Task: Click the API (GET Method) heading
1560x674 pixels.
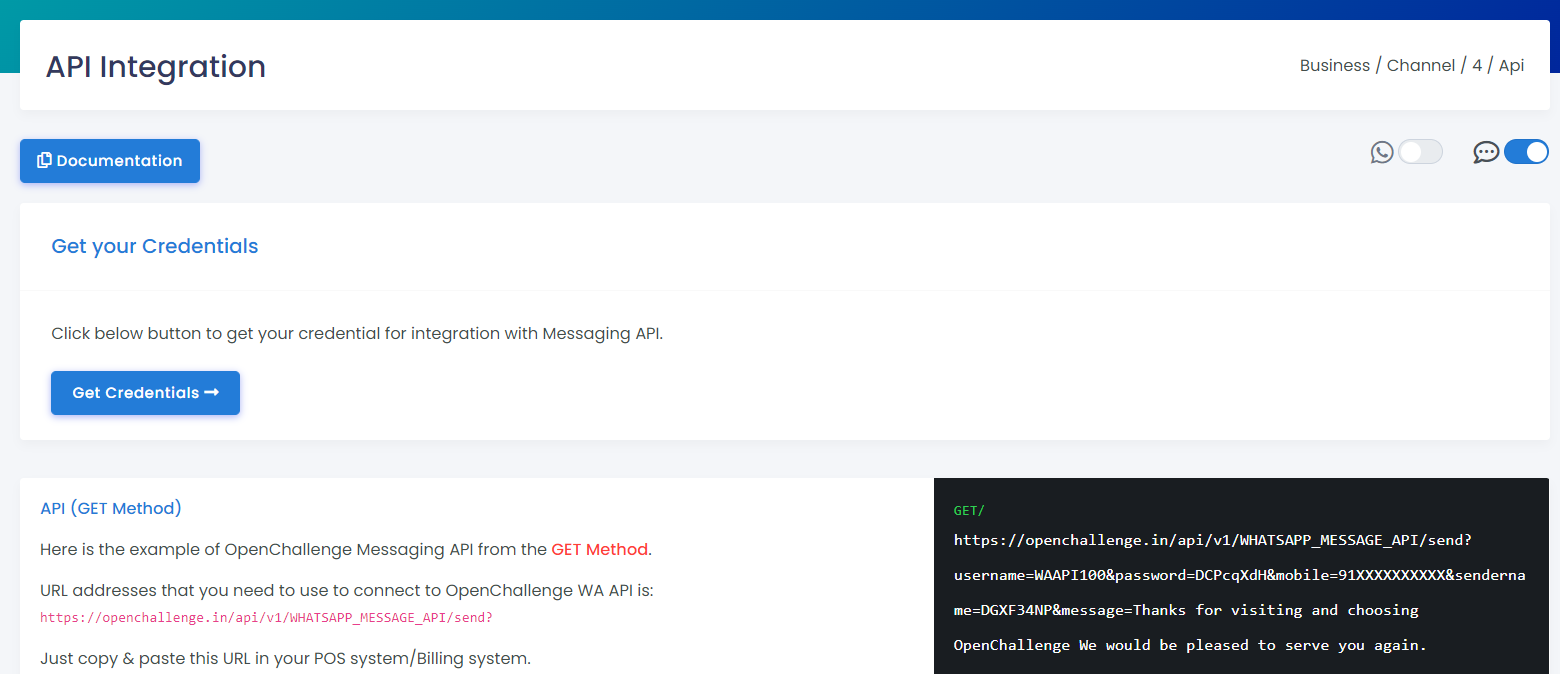Action: pos(111,508)
